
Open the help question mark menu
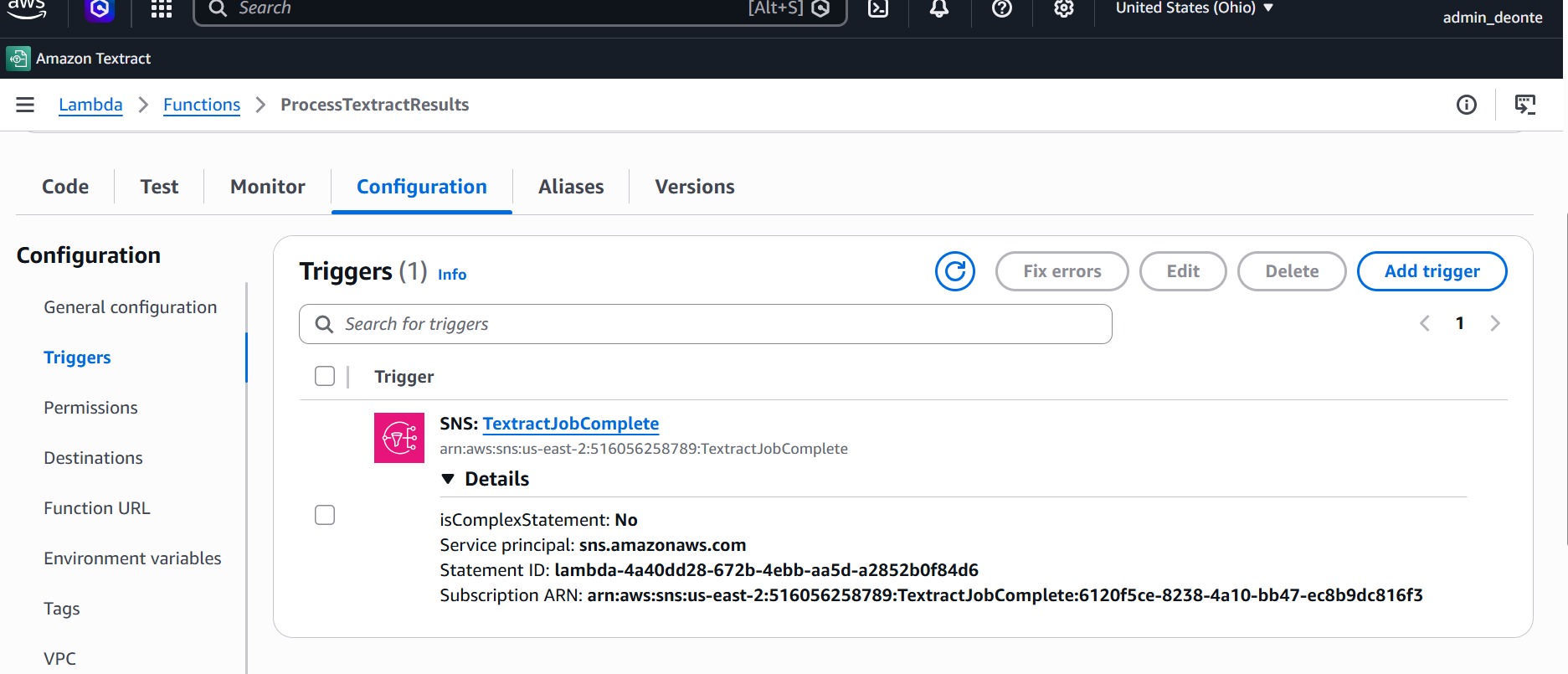1002,9
